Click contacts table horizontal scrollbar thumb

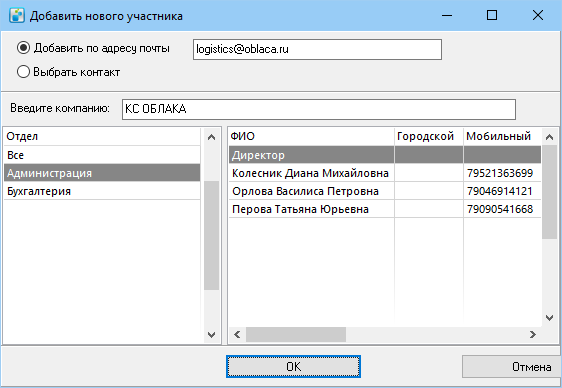pos(296,335)
